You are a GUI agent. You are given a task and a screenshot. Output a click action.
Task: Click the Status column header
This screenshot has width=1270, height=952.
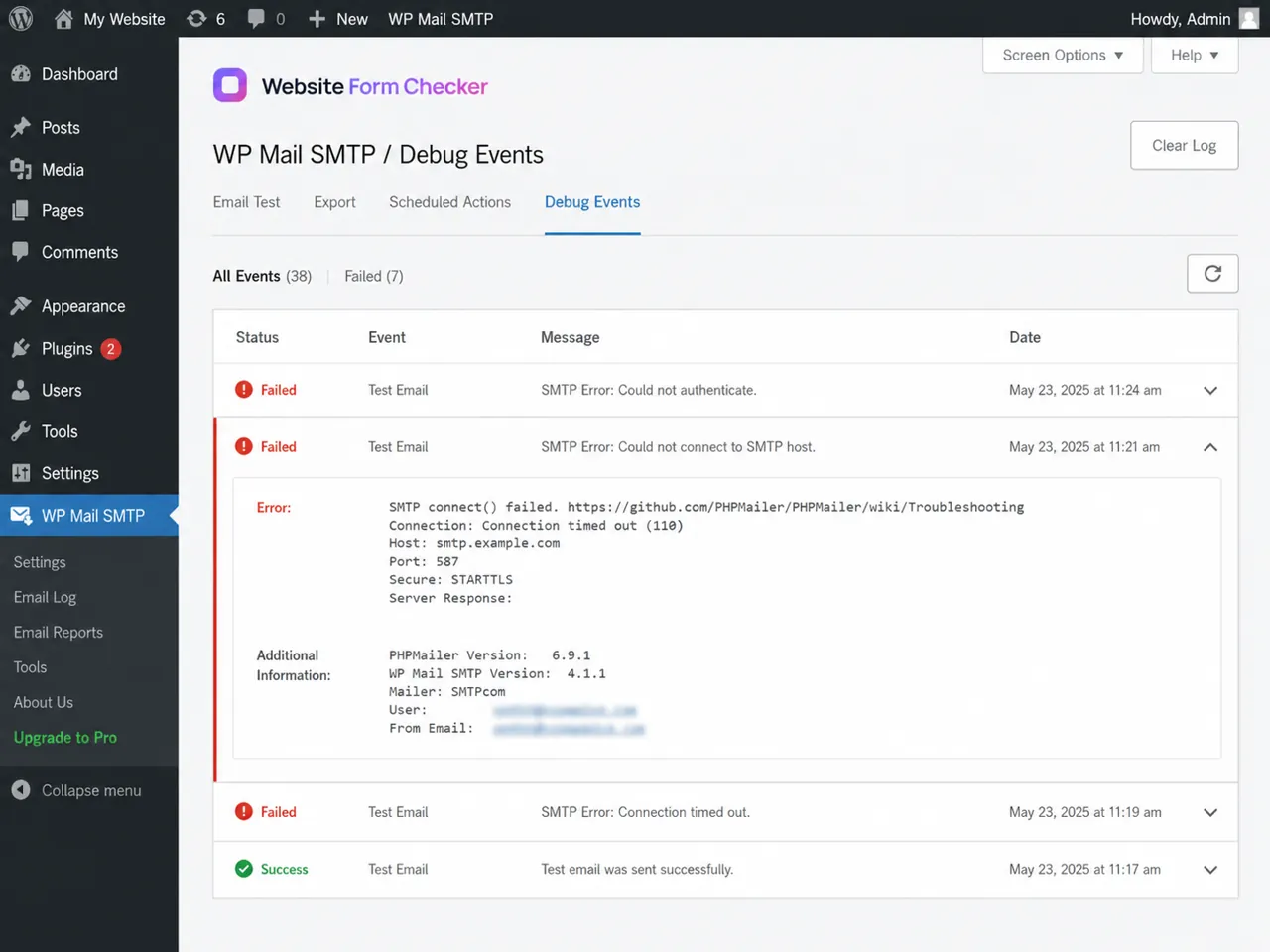(x=257, y=337)
